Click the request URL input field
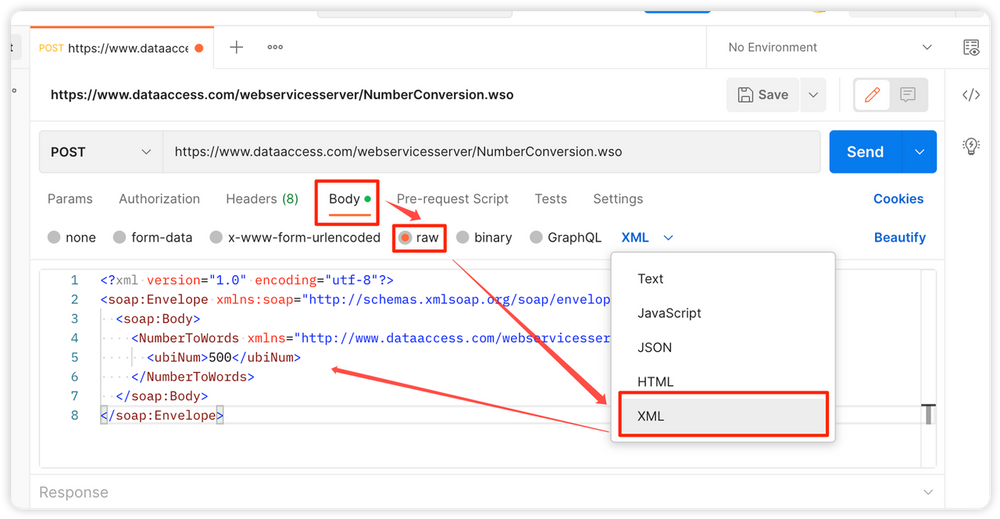 pos(491,152)
